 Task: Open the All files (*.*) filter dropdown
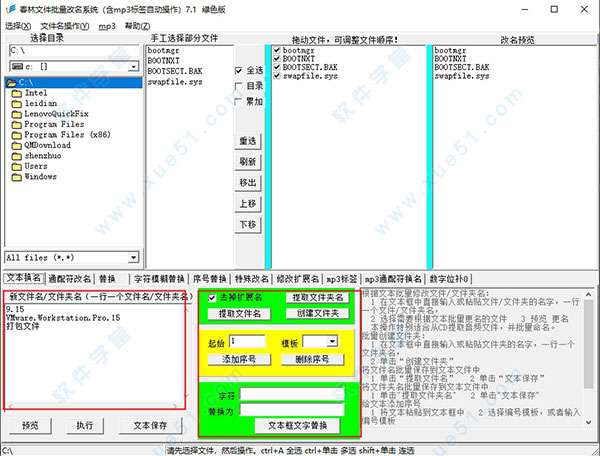click(x=133, y=257)
